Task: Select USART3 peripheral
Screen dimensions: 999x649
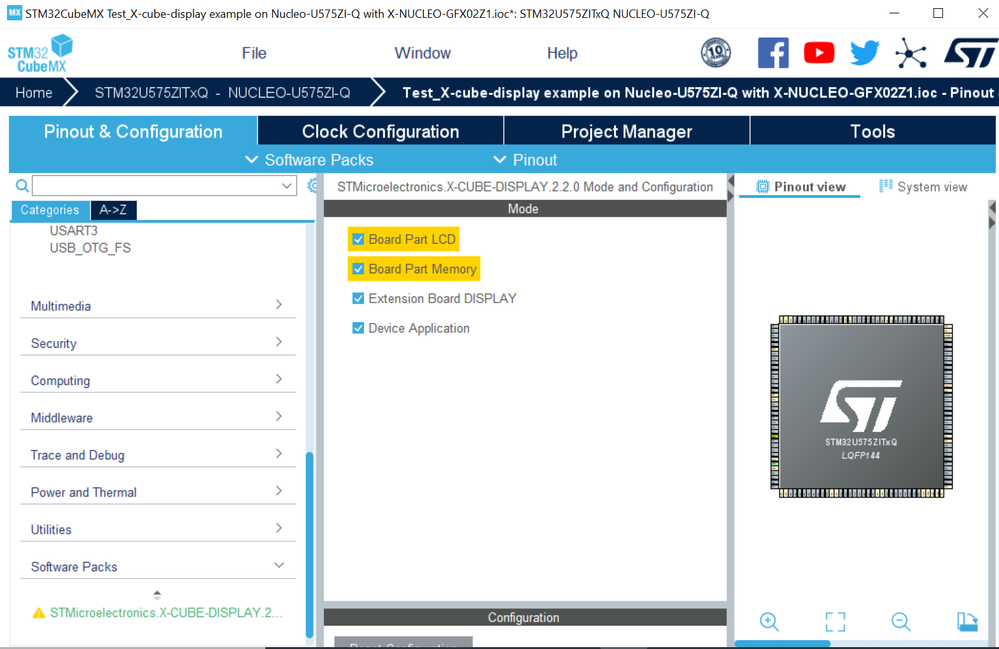Action: coord(74,231)
